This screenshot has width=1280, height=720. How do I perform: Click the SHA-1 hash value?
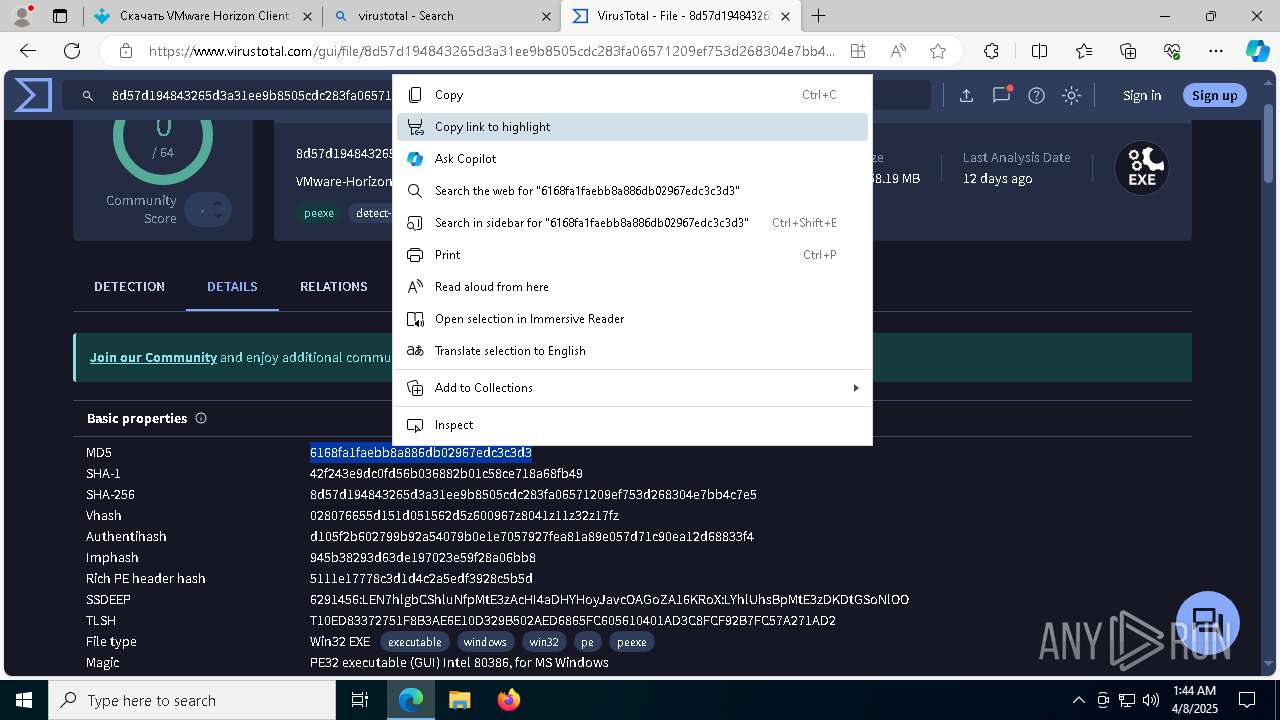pyautogui.click(x=446, y=474)
